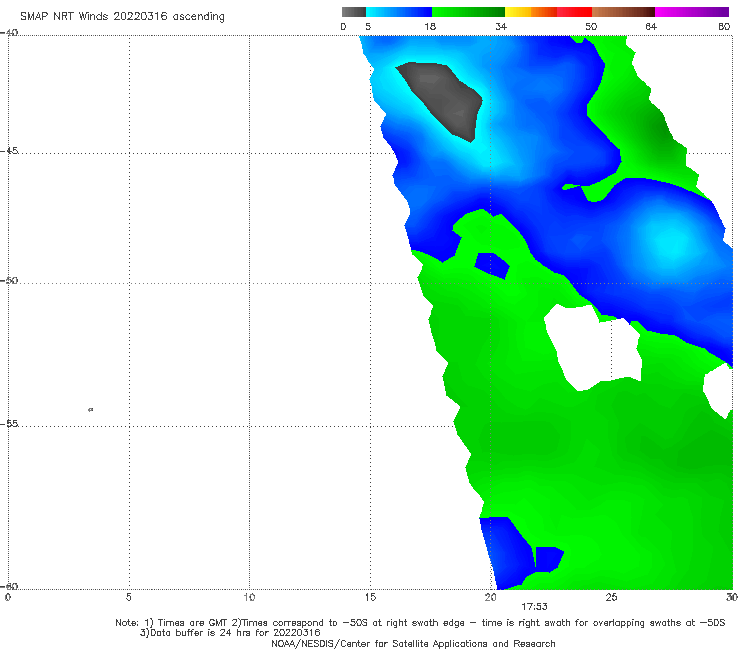Click the 'Note: 1) Times are GMT' line
740x650 pixels.
(420, 623)
